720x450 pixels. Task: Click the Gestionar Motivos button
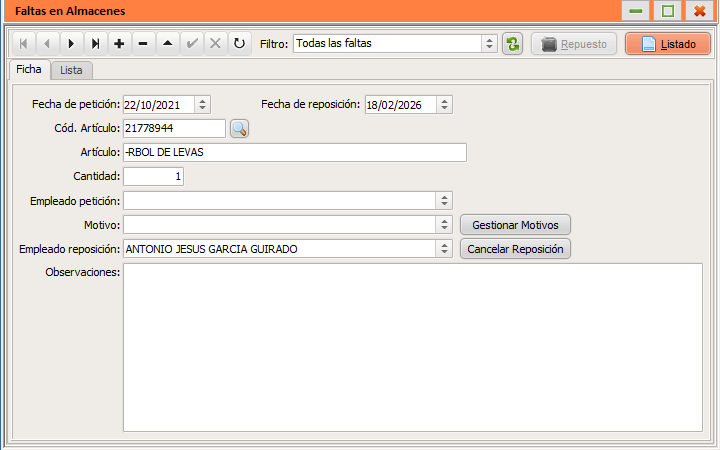point(515,225)
